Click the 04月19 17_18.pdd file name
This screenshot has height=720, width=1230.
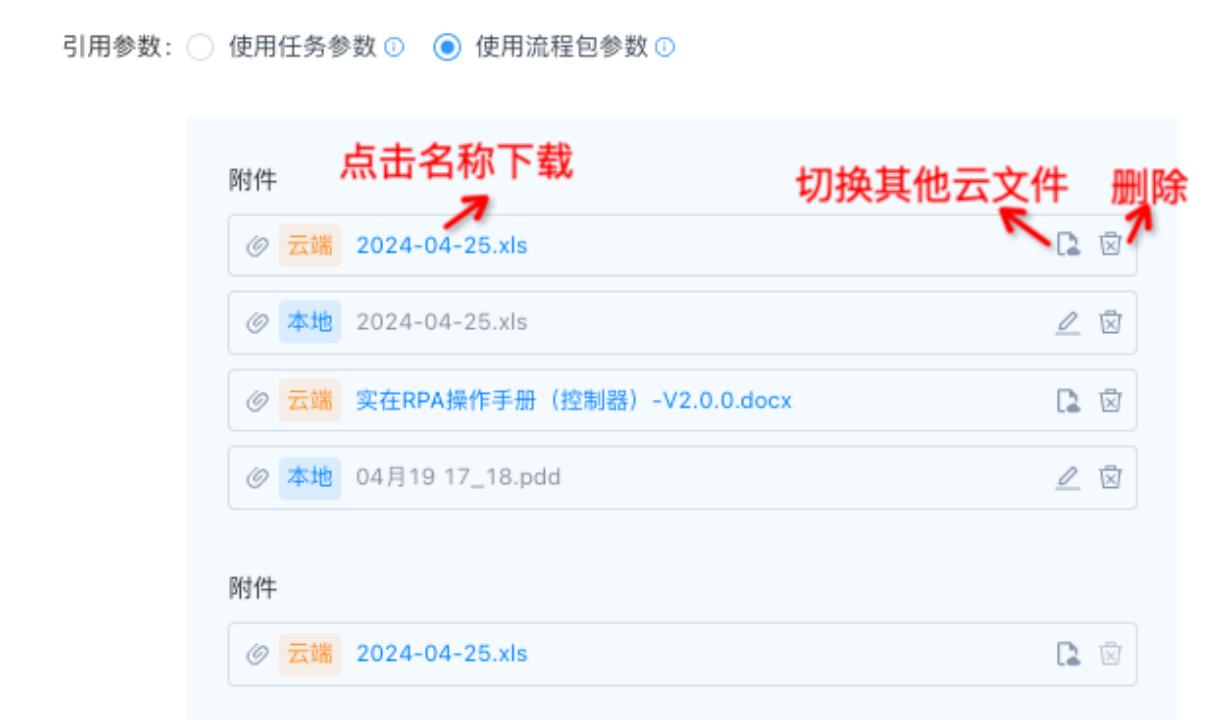[x=458, y=477]
